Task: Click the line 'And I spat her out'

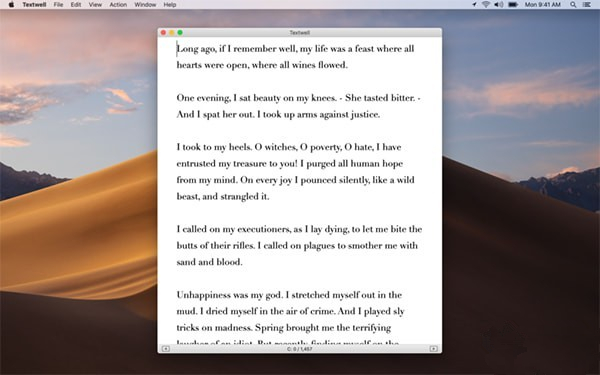Action: point(278,114)
